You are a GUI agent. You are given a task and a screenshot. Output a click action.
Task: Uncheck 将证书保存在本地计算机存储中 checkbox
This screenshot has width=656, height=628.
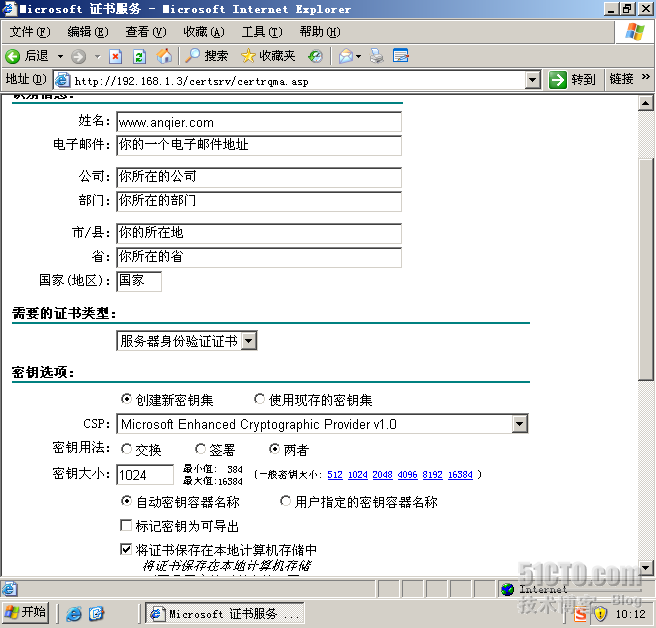pos(126,549)
